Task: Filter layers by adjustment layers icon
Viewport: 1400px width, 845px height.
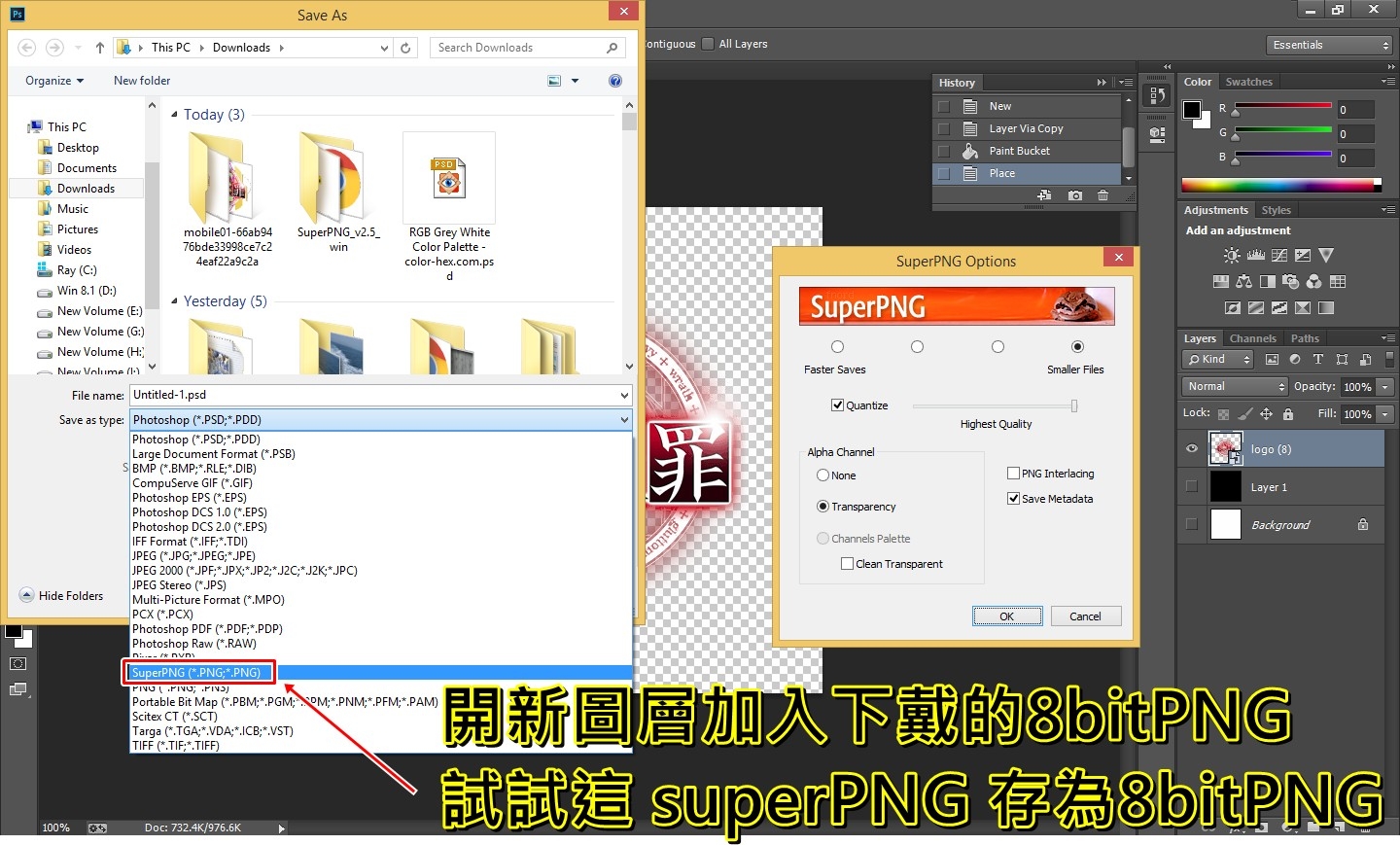Action: click(1295, 360)
